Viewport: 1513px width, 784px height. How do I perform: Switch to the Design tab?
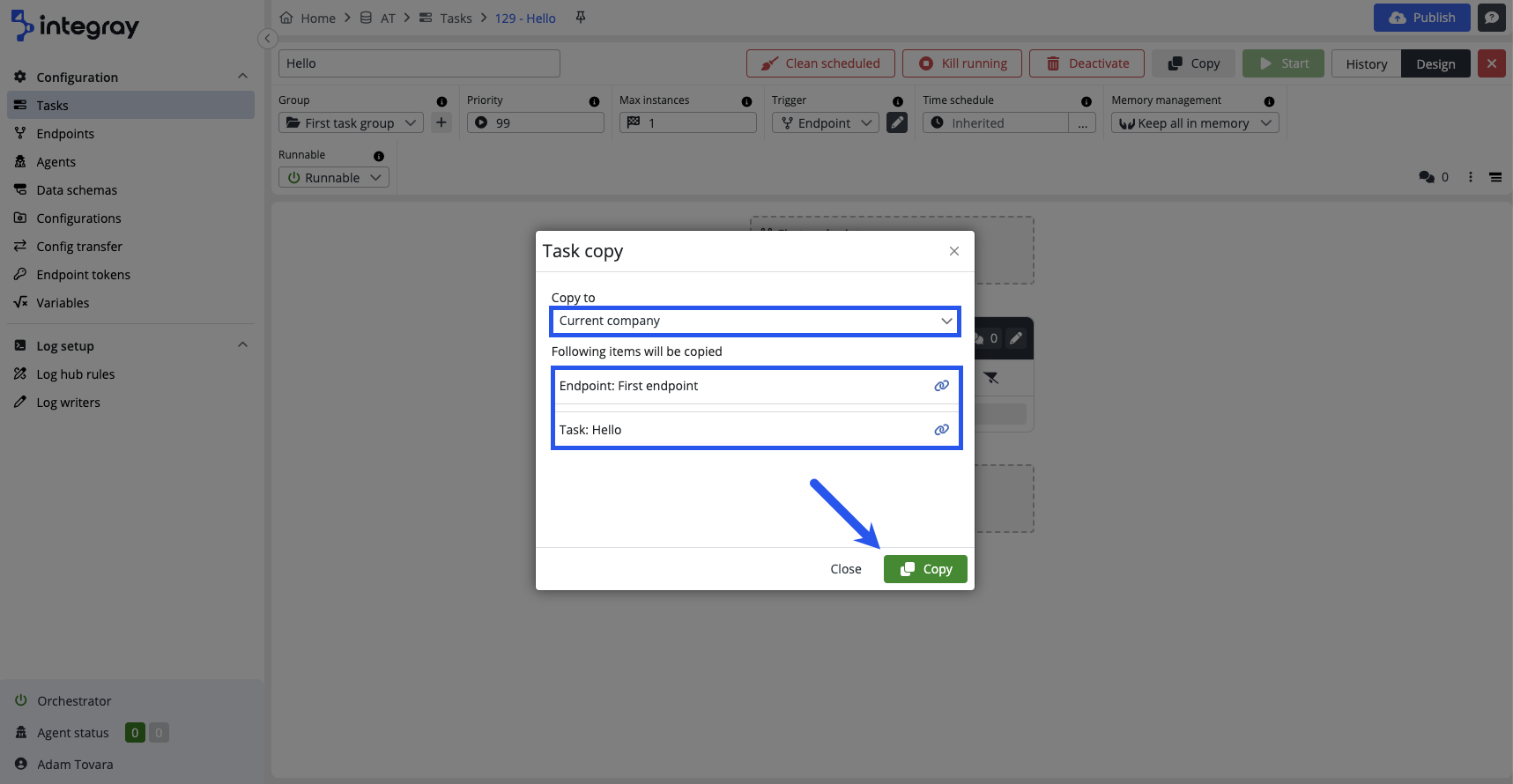pyautogui.click(x=1435, y=63)
